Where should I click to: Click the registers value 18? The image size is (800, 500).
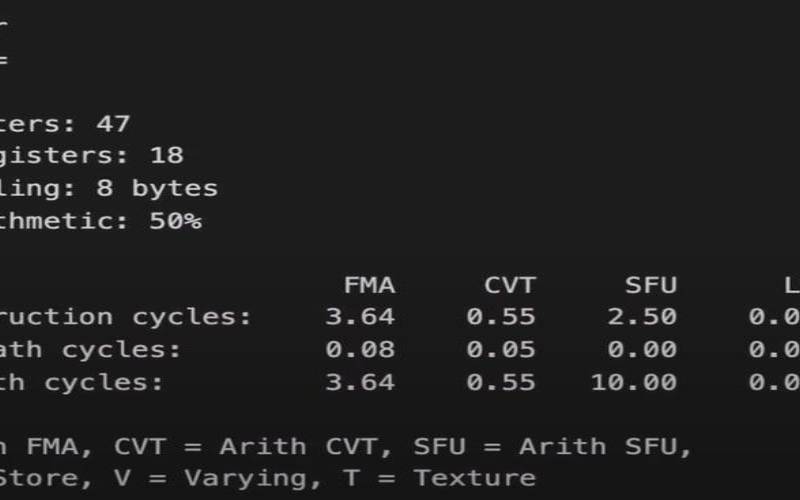166,156
